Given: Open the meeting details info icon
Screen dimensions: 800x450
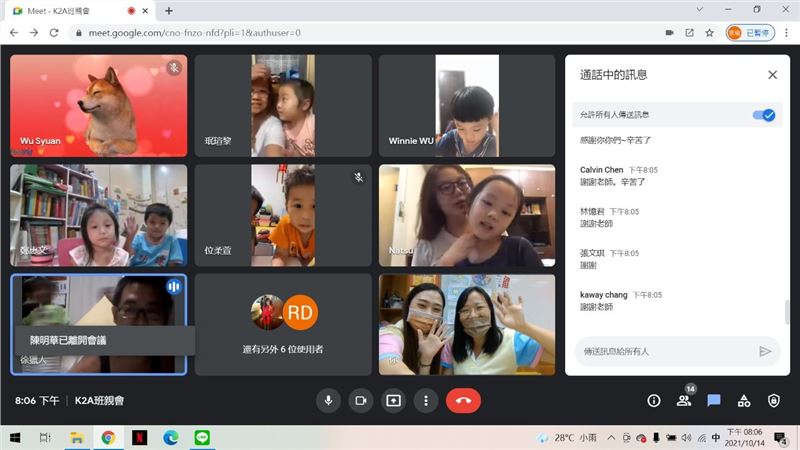Looking at the screenshot, I should [x=654, y=400].
